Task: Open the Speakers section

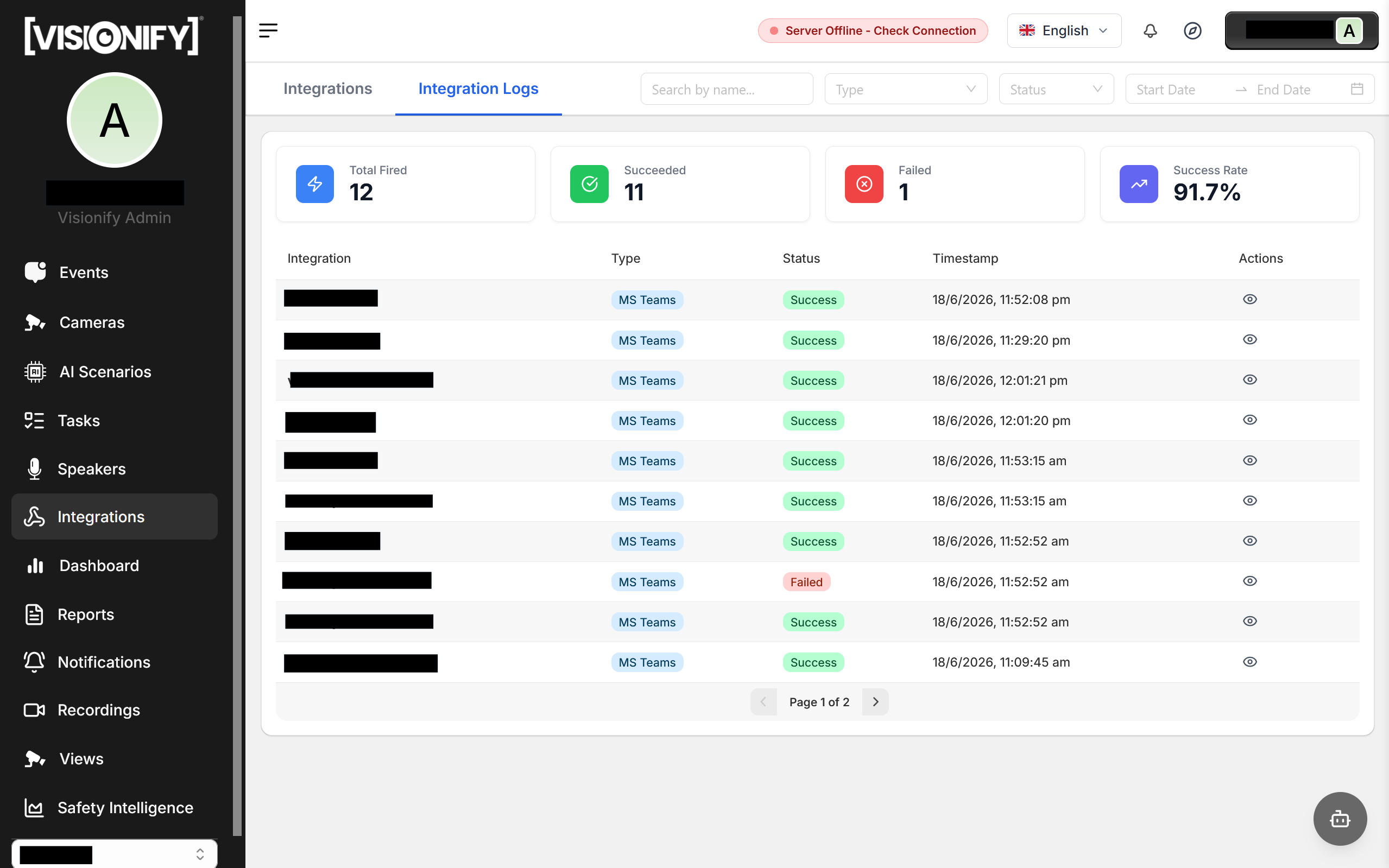Action: click(x=114, y=468)
